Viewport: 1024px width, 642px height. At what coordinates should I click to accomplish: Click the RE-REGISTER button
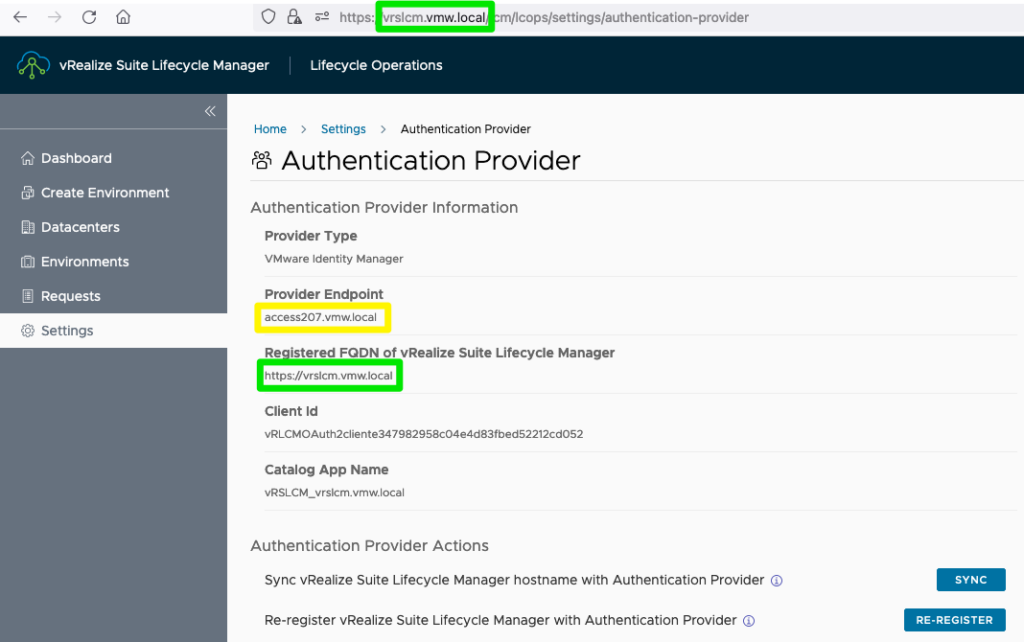coord(955,620)
